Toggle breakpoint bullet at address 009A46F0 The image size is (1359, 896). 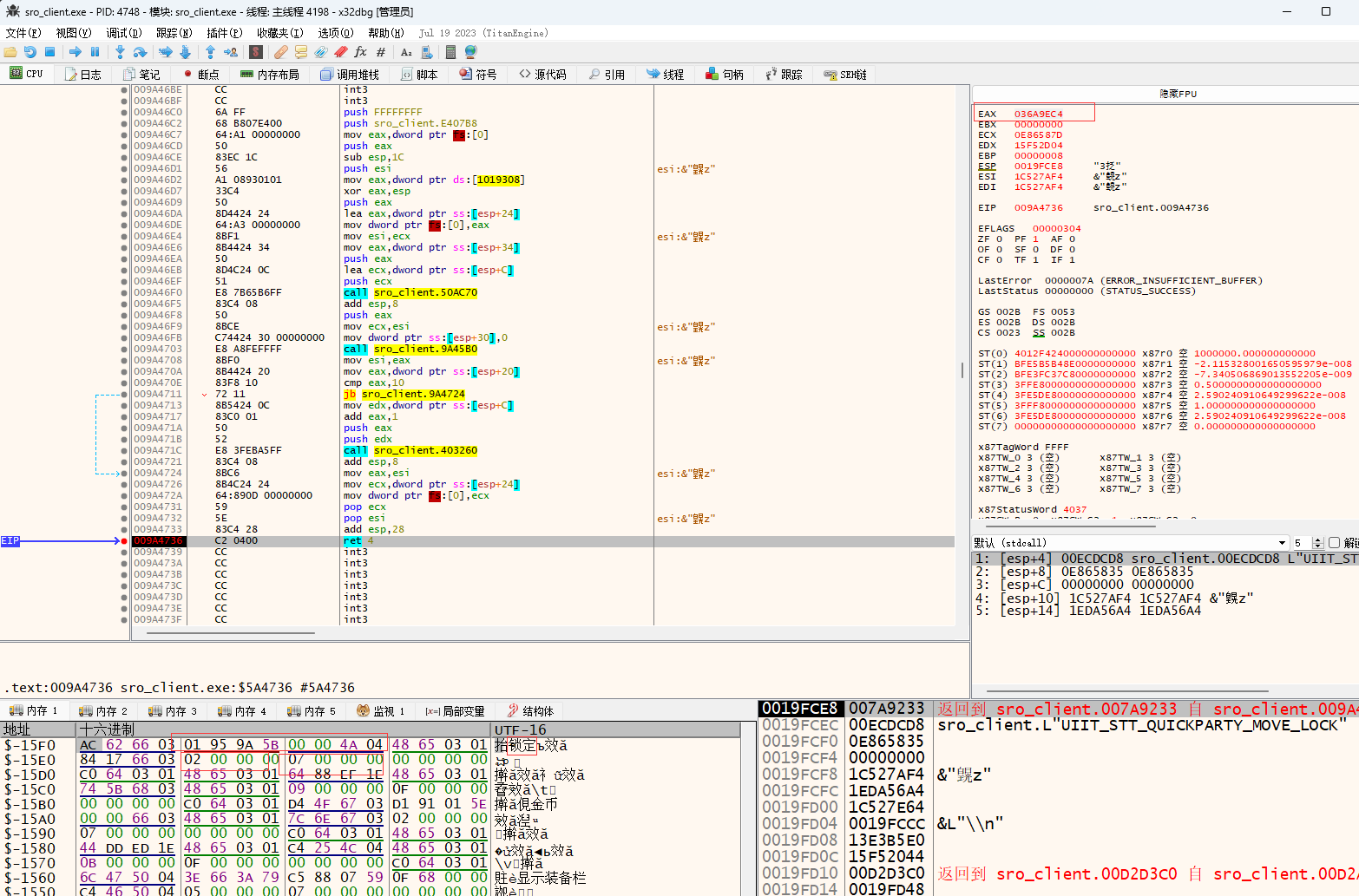point(124,293)
